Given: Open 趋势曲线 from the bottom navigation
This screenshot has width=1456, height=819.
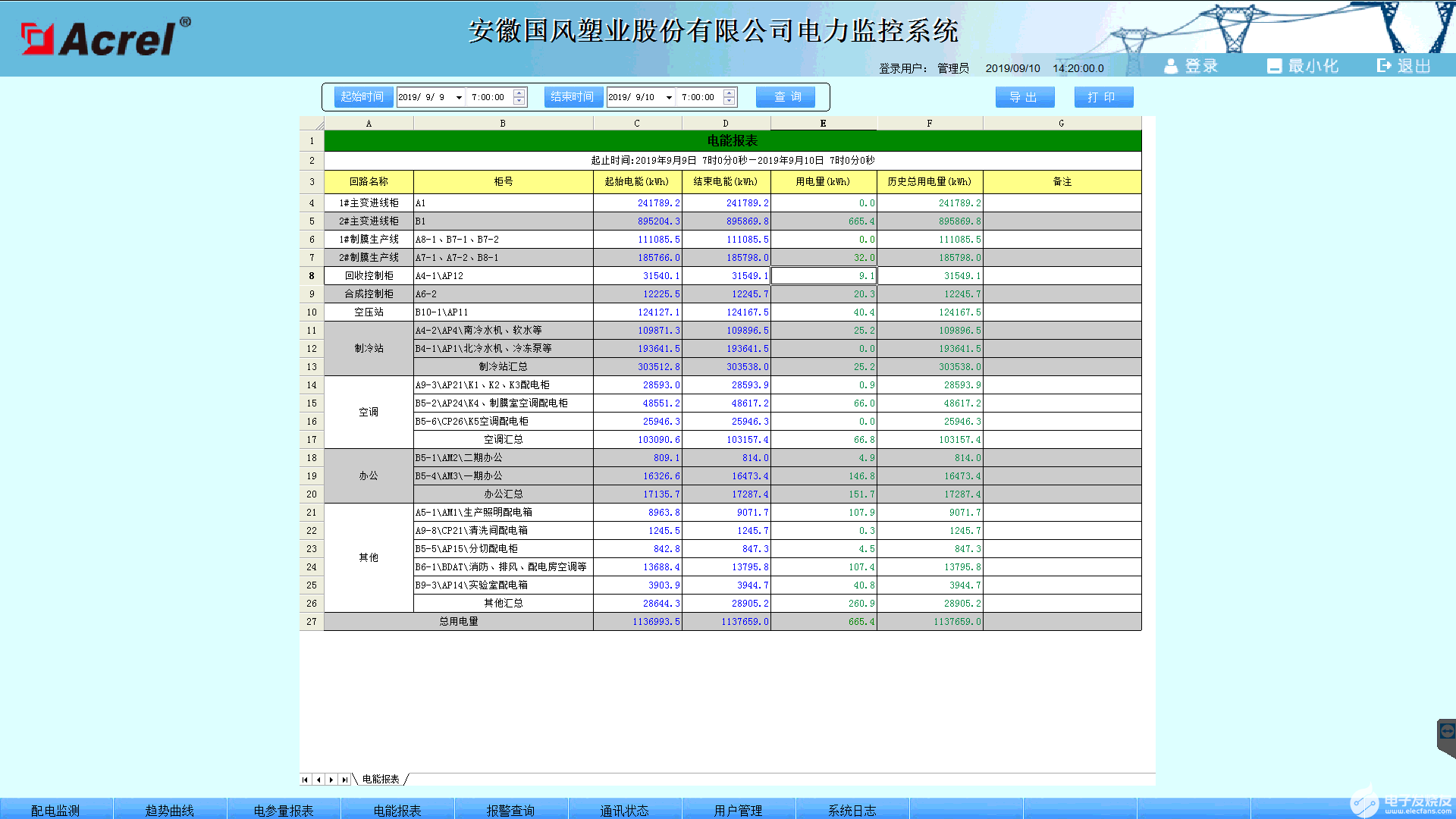Looking at the screenshot, I should pyautogui.click(x=170, y=810).
